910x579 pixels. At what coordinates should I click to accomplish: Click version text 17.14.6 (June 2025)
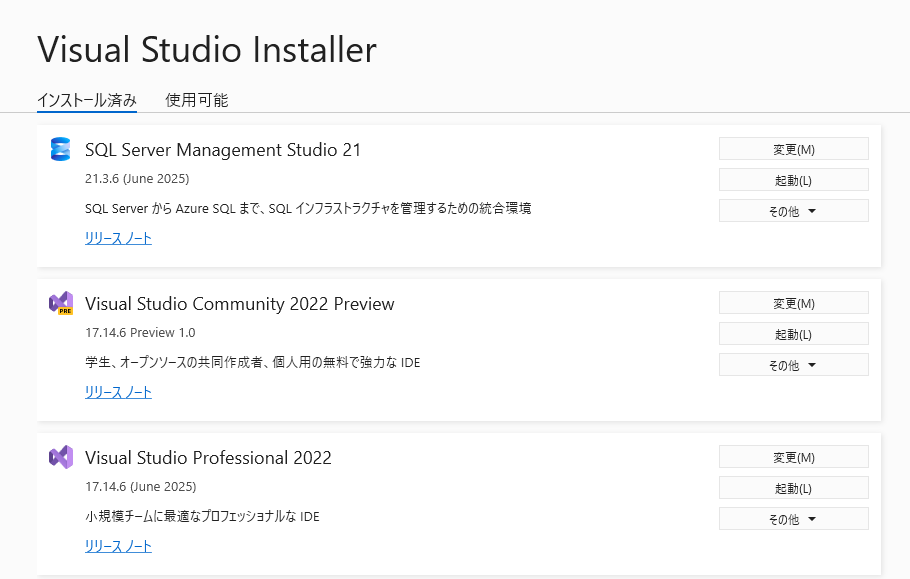click(x=140, y=486)
